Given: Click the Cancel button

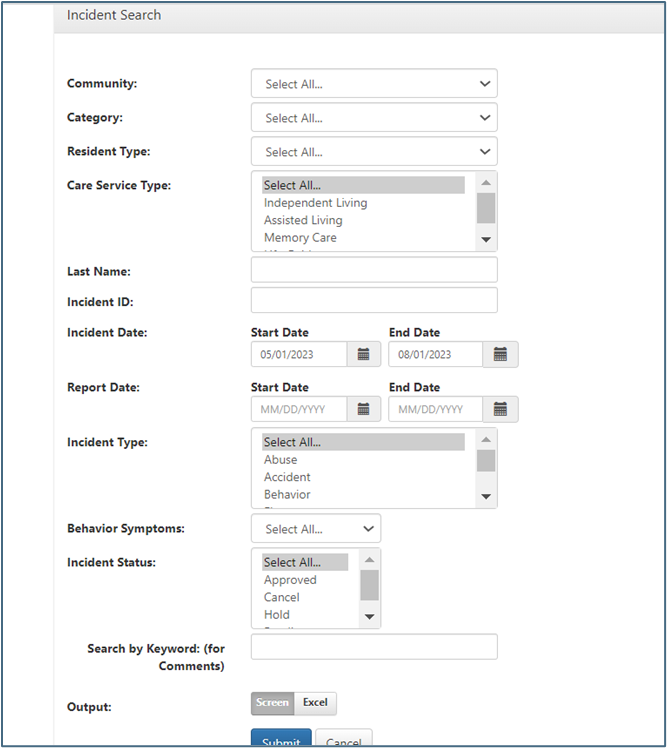Looking at the screenshot, I should 344,738.
